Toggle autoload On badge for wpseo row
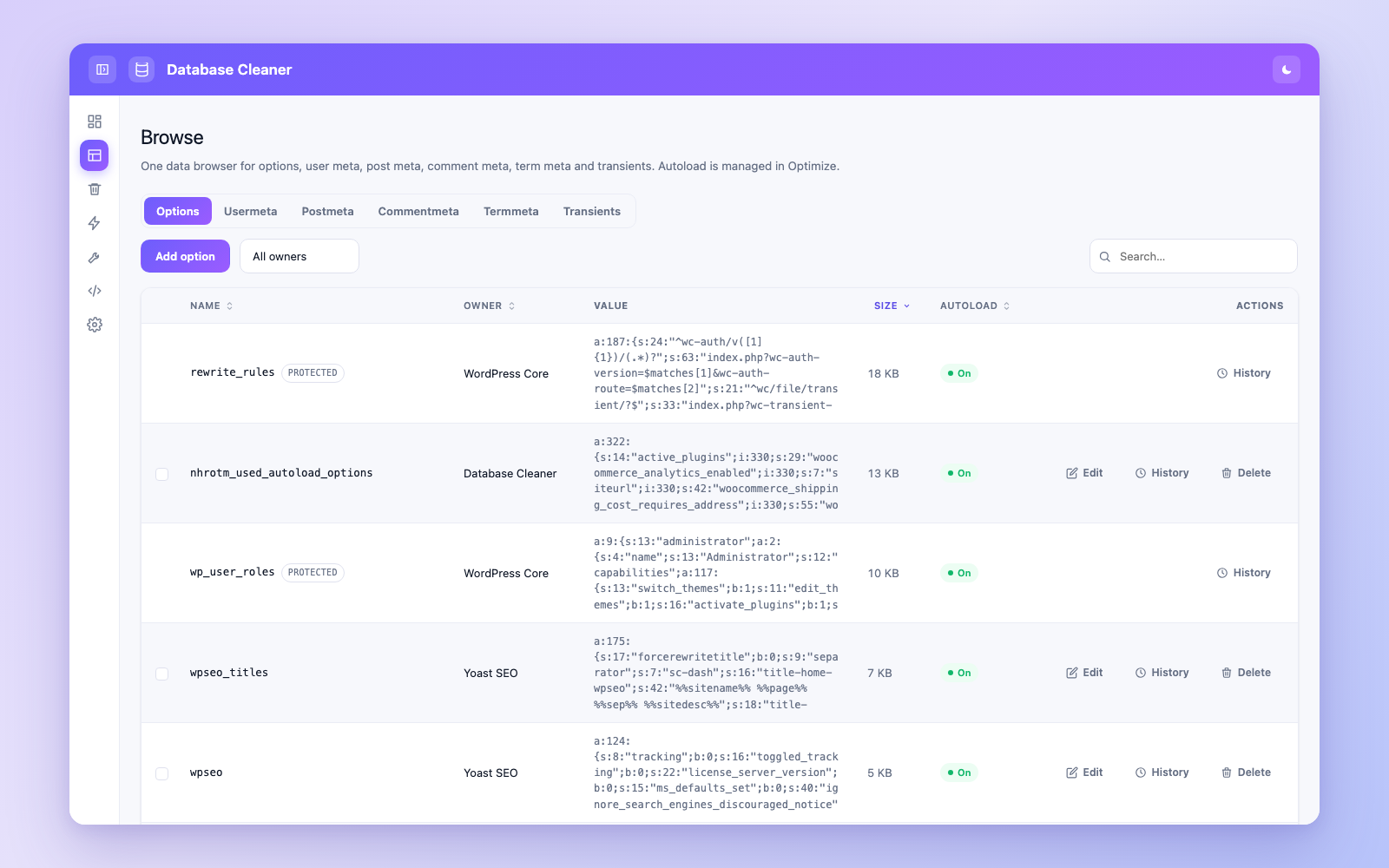Viewport: 1389px width, 868px height. point(959,773)
